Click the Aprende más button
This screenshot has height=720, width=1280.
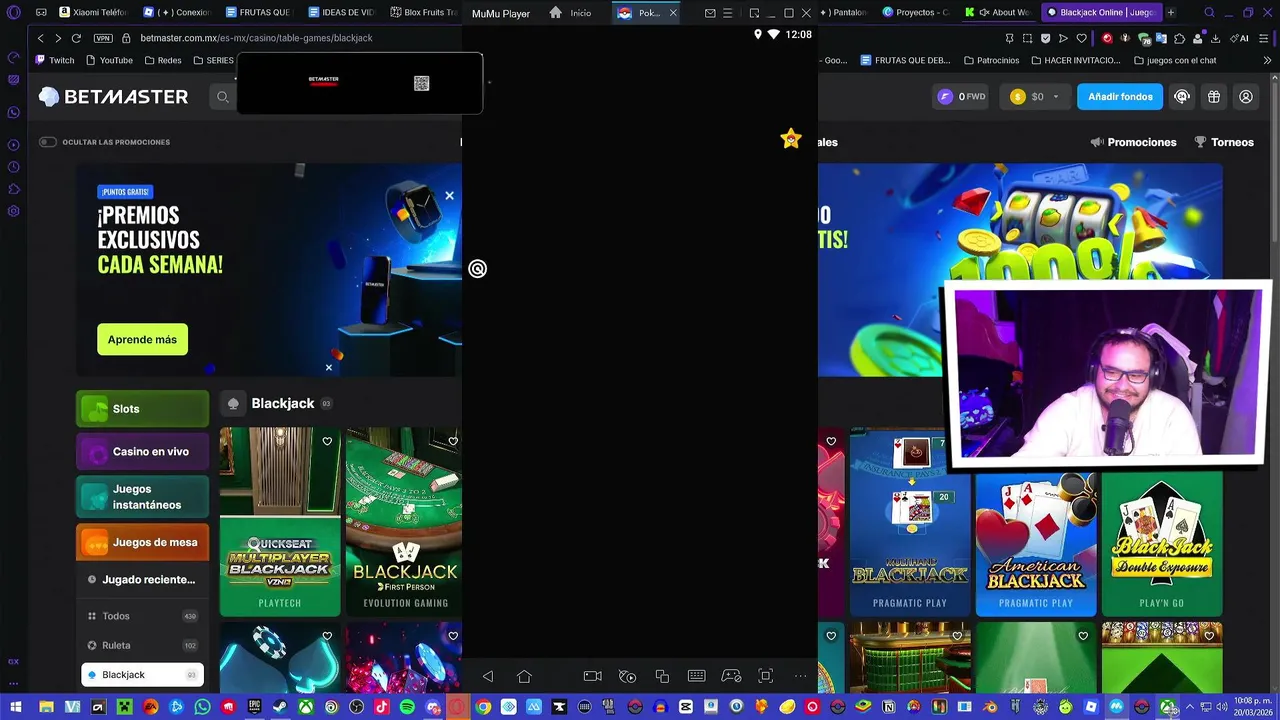click(142, 340)
